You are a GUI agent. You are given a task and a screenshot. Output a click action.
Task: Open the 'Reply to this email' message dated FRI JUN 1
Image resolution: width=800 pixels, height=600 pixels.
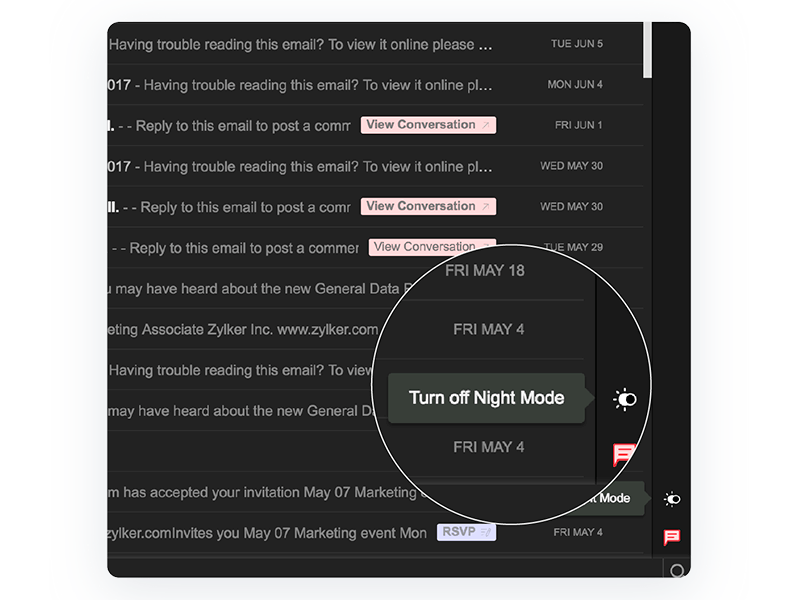tap(230, 126)
